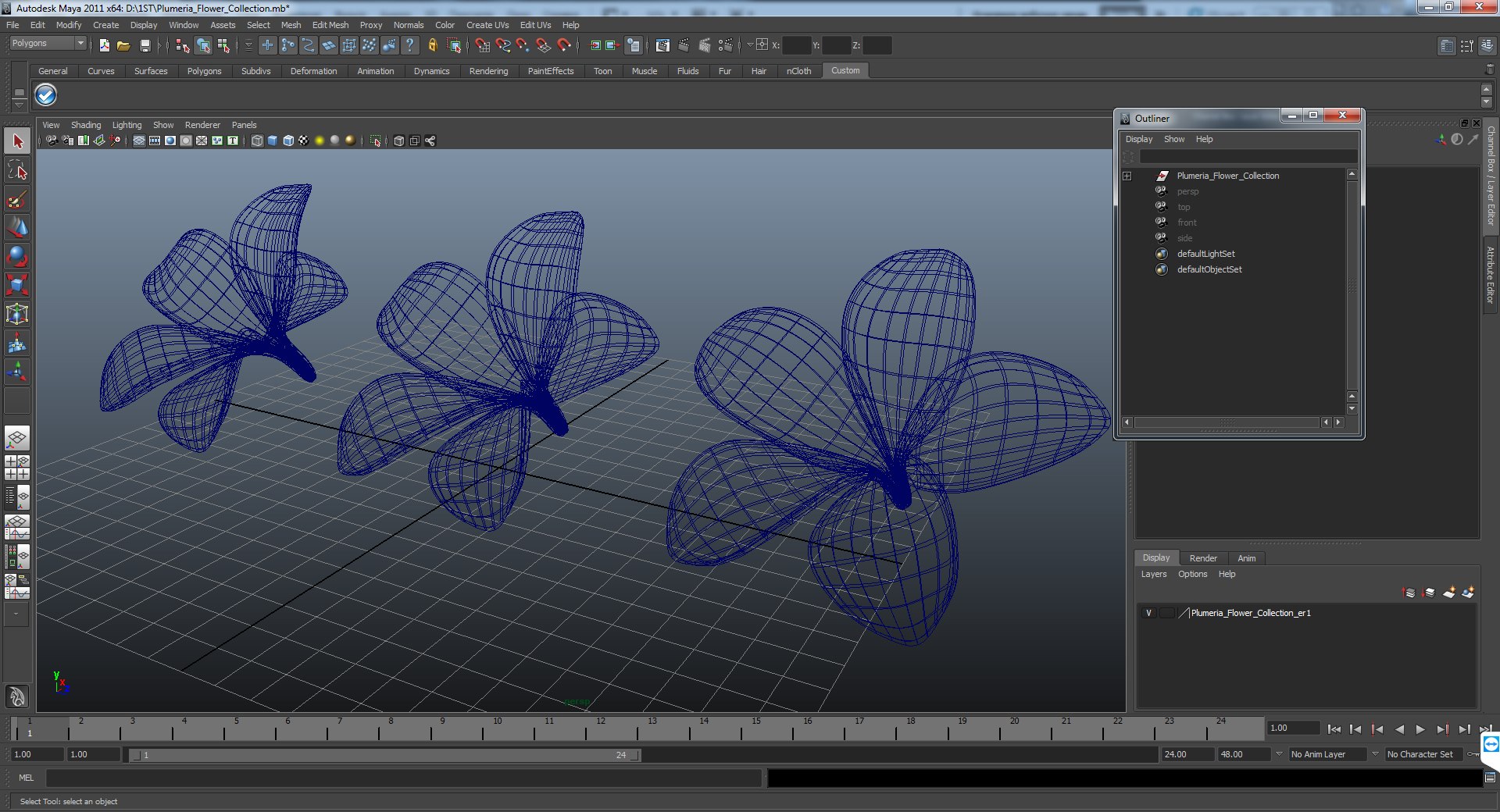Click the MEL command input field
1500x812 pixels.
[x=403, y=778]
